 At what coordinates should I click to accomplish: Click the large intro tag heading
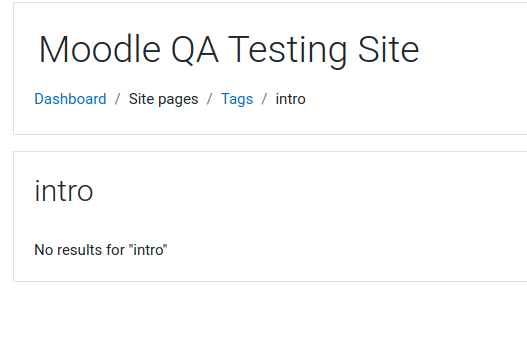coord(64,191)
